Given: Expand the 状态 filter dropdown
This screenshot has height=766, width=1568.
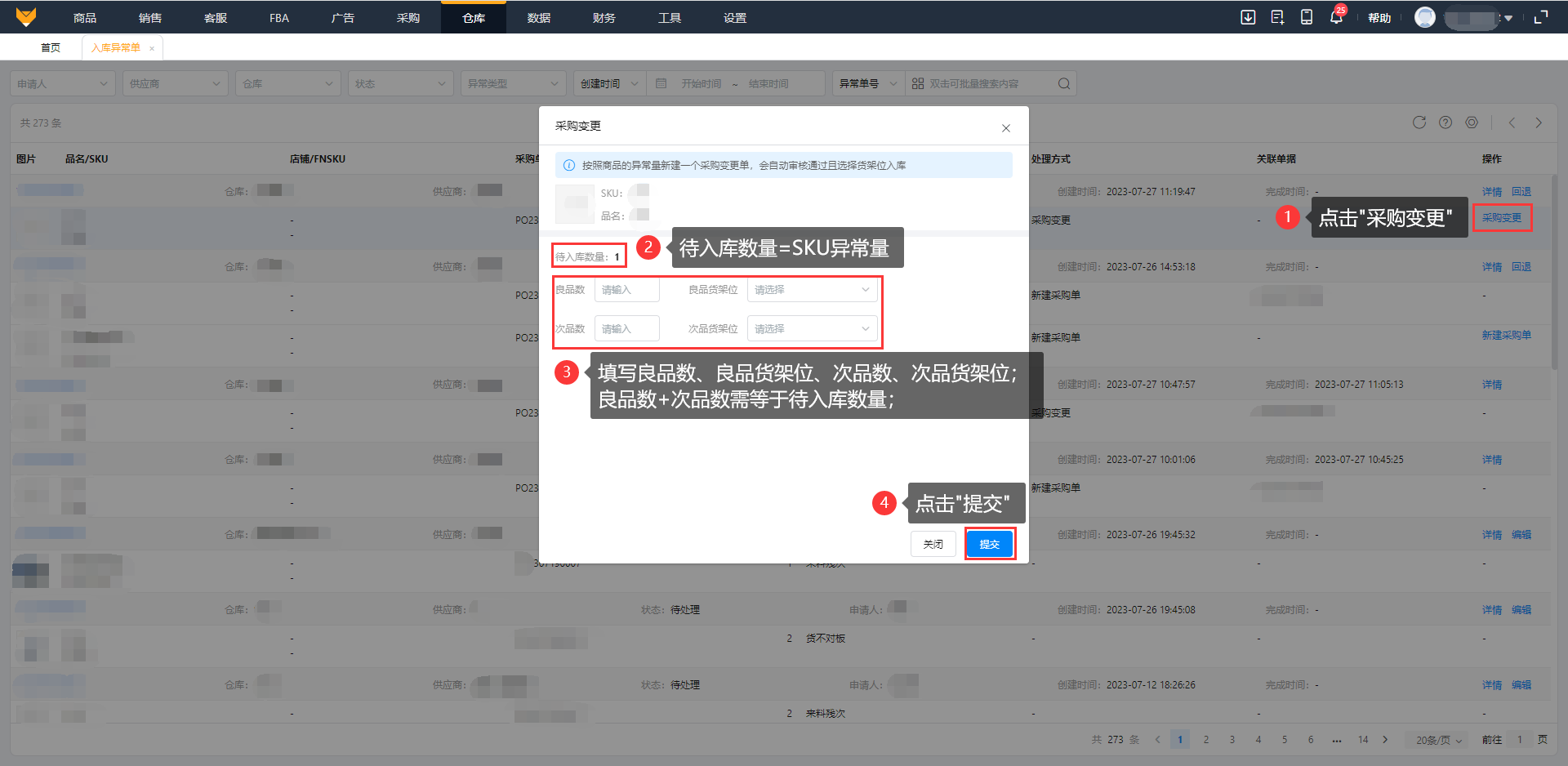Looking at the screenshot, I should [401, 83].
